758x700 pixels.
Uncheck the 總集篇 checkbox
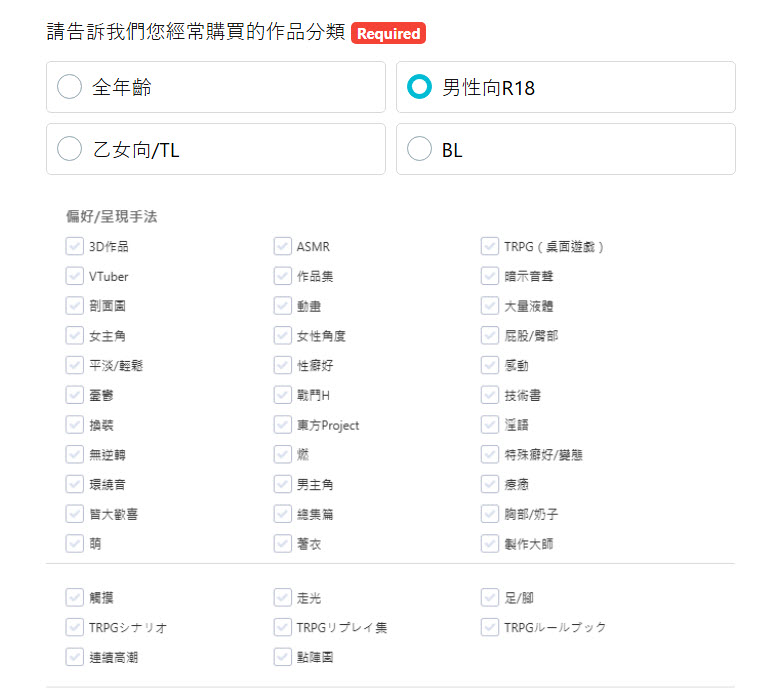click(282, 514)
